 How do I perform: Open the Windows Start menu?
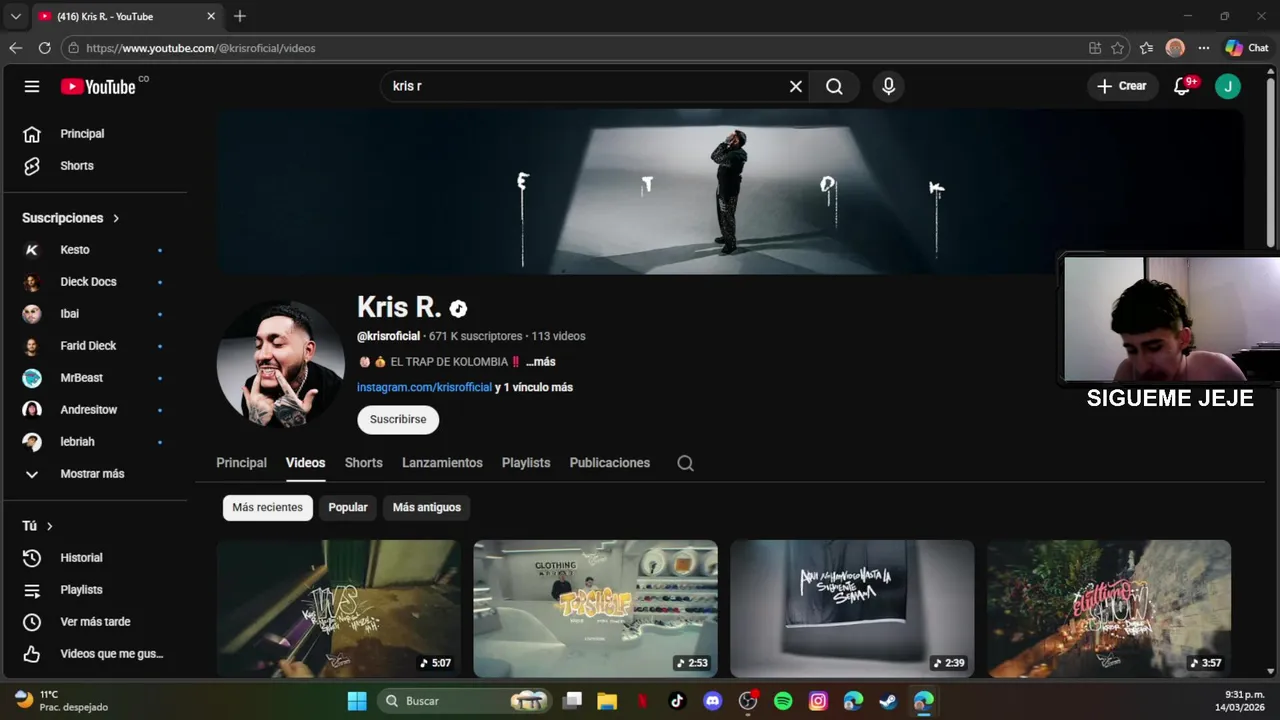357,701
